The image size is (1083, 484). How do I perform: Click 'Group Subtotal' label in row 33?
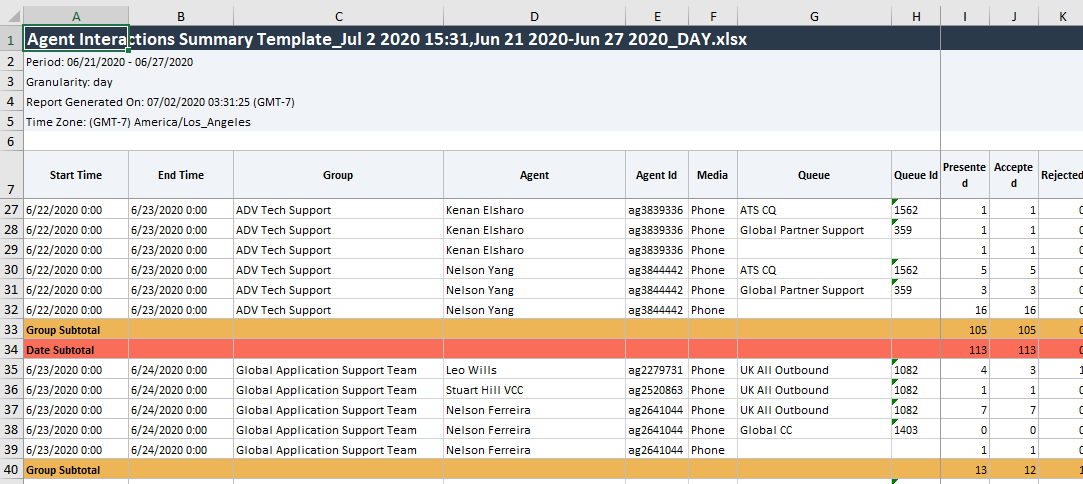pyautogui.click(x=76, y=329)
